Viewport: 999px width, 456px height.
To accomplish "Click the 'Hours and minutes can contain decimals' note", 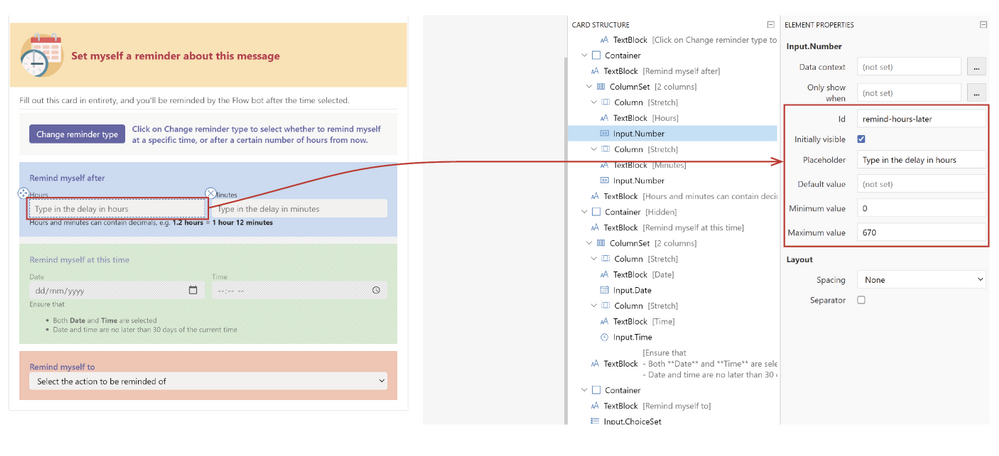I will click(x=151, y=223).
